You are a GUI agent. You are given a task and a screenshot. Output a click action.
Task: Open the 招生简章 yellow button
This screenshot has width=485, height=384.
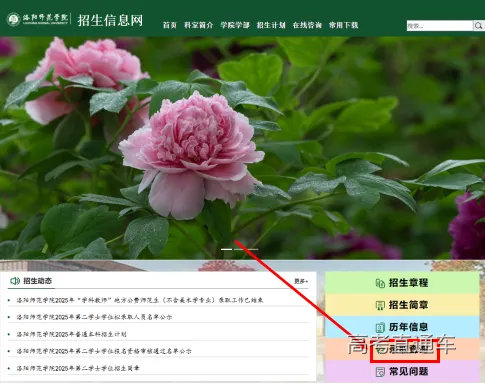pyautogui.click(x=402, y=305)
